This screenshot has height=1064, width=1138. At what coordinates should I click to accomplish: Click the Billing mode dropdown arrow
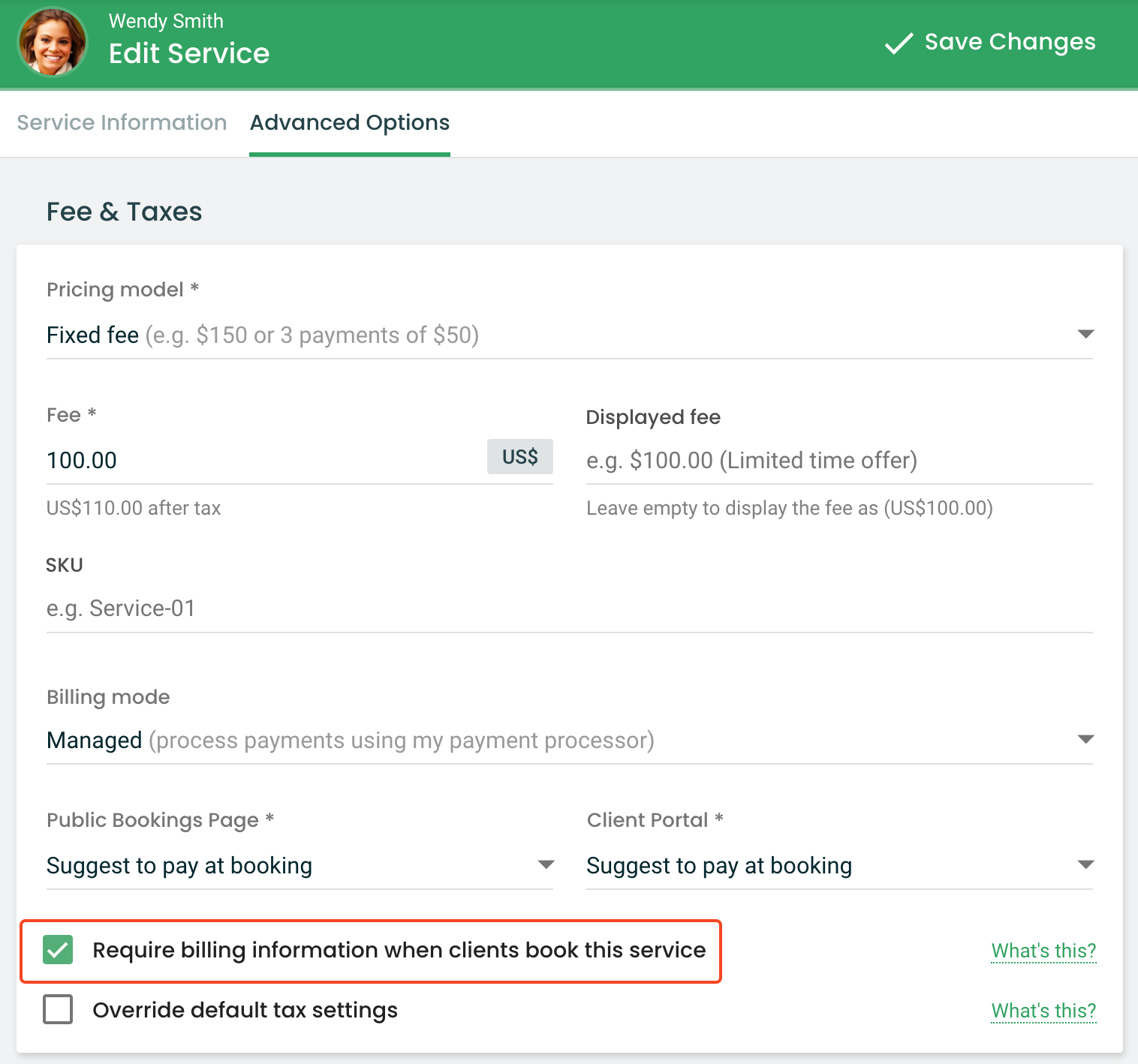tap(1085, 740)
